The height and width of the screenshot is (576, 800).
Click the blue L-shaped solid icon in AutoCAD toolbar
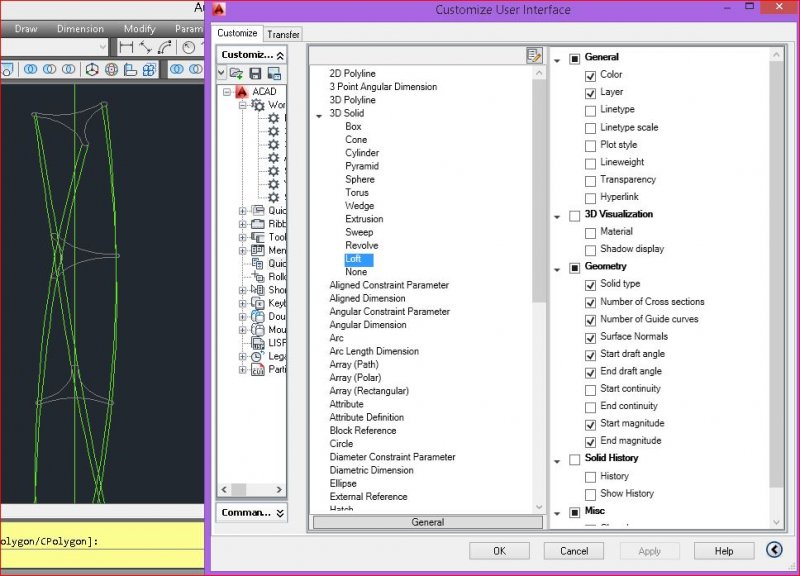(131, 69)
